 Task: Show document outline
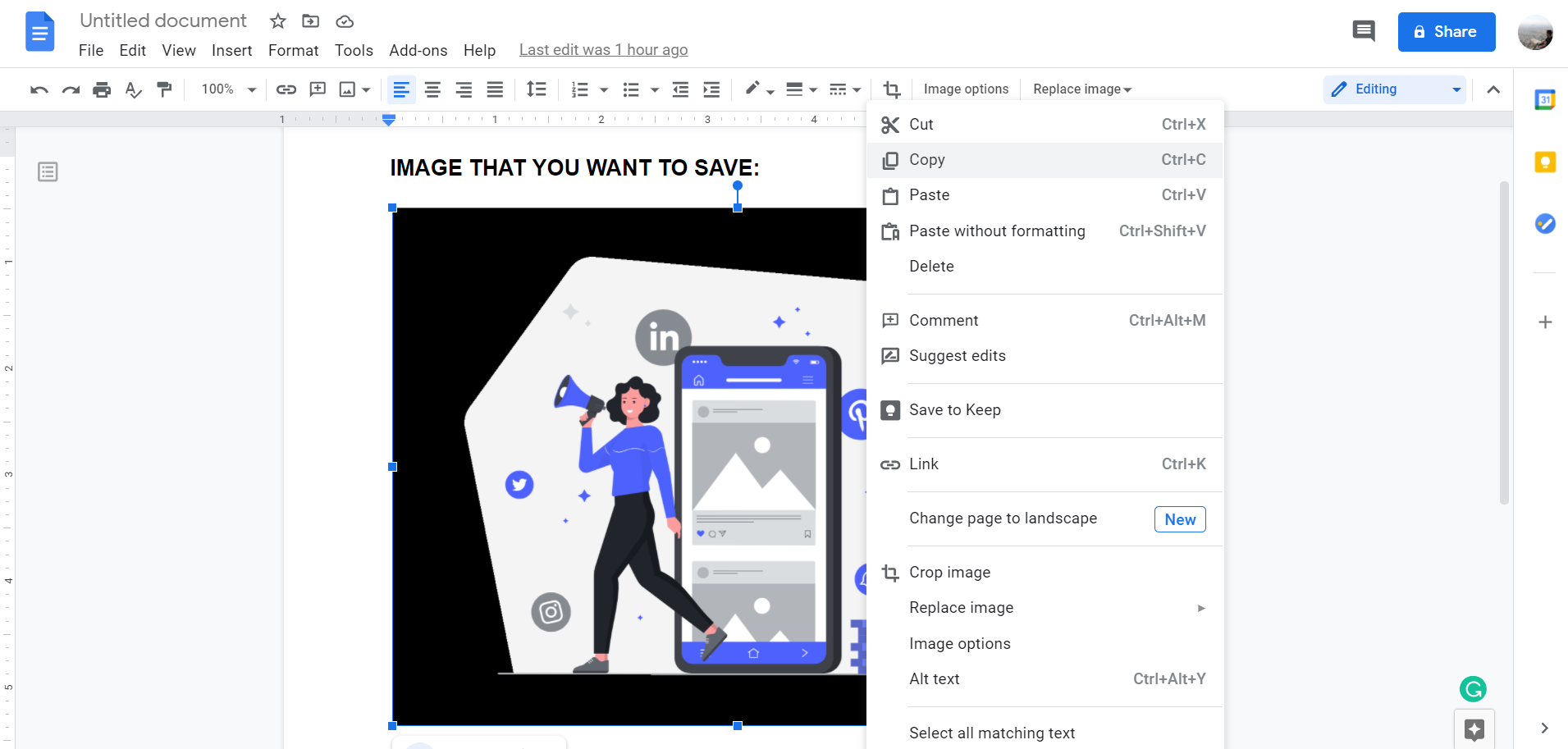click(48, 171)
